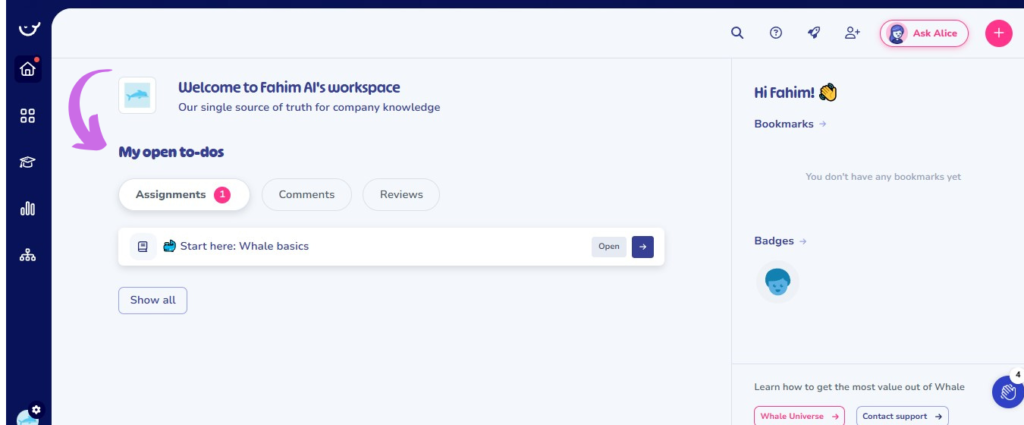Click the Show all button
This screenshot has width=1024, height=425.
(x=153, y=300)
